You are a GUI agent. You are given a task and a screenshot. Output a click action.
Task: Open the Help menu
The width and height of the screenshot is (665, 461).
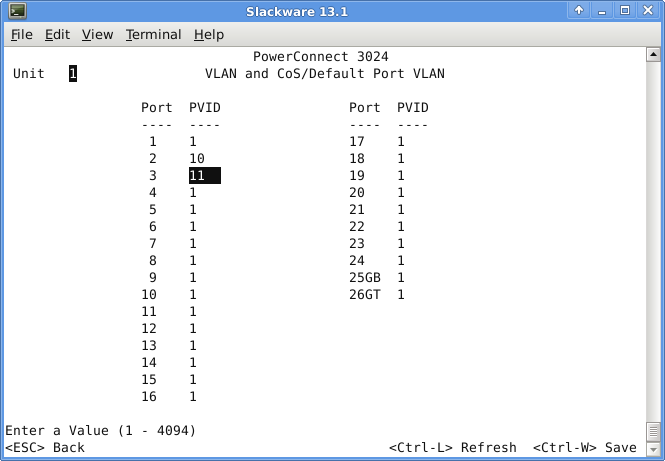pos(209,34)
